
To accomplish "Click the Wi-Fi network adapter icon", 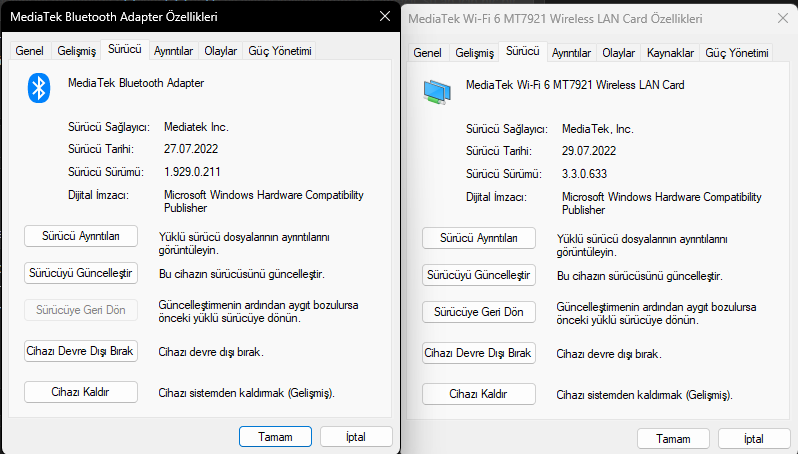I will click(437, 92).
